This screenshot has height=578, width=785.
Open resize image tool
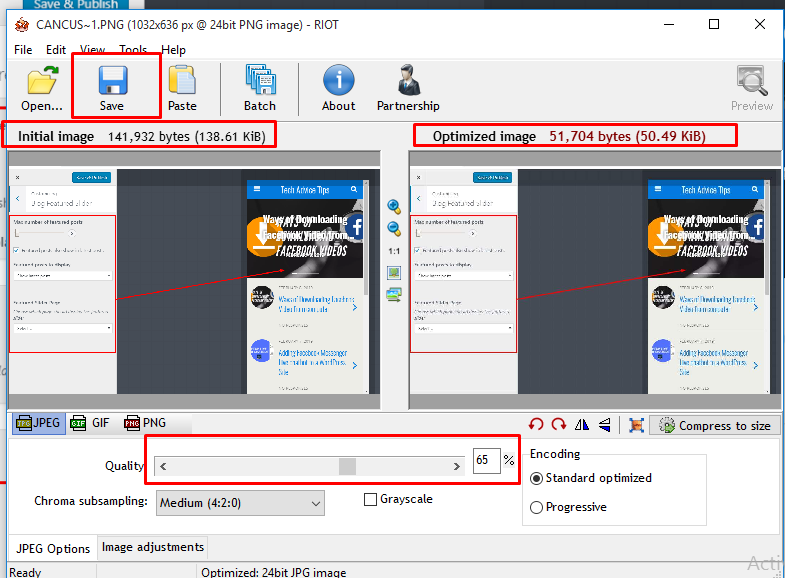point(636,425)
